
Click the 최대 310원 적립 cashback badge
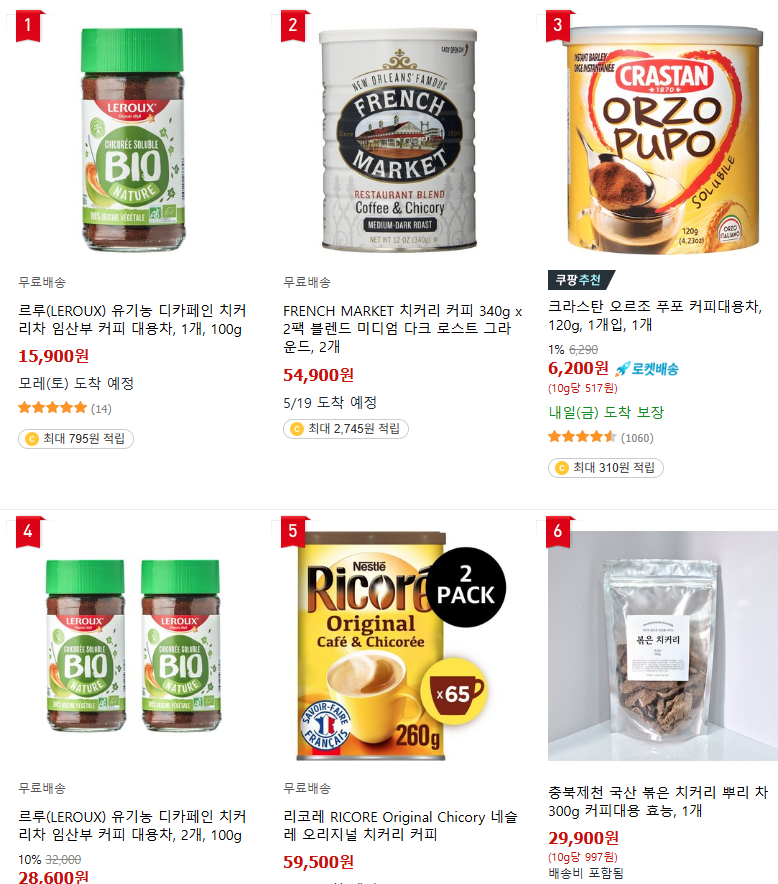tap(605, 468)
